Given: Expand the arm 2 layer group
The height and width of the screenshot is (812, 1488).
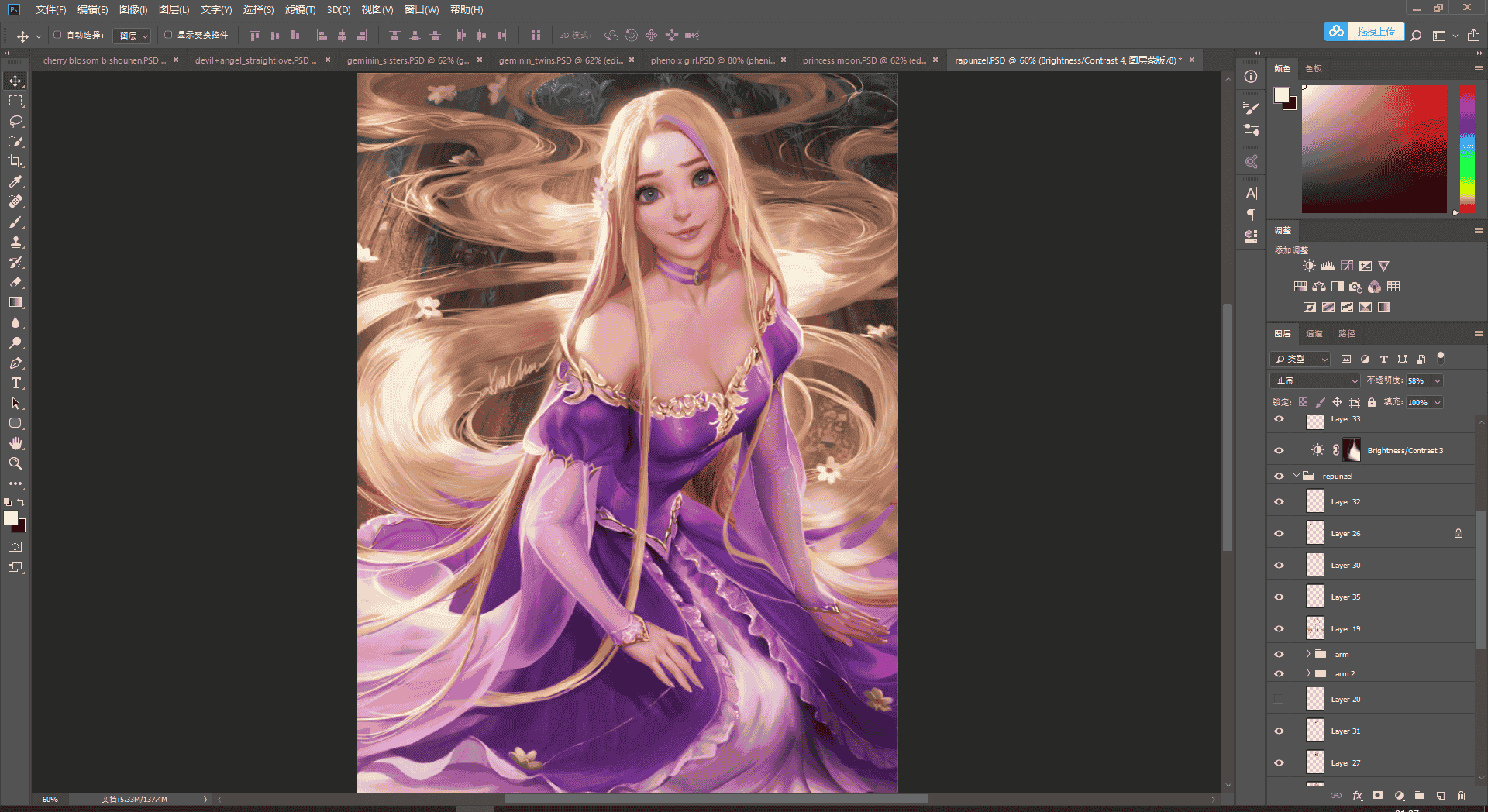Looking at the screenshot, I should click(1308, 673).
